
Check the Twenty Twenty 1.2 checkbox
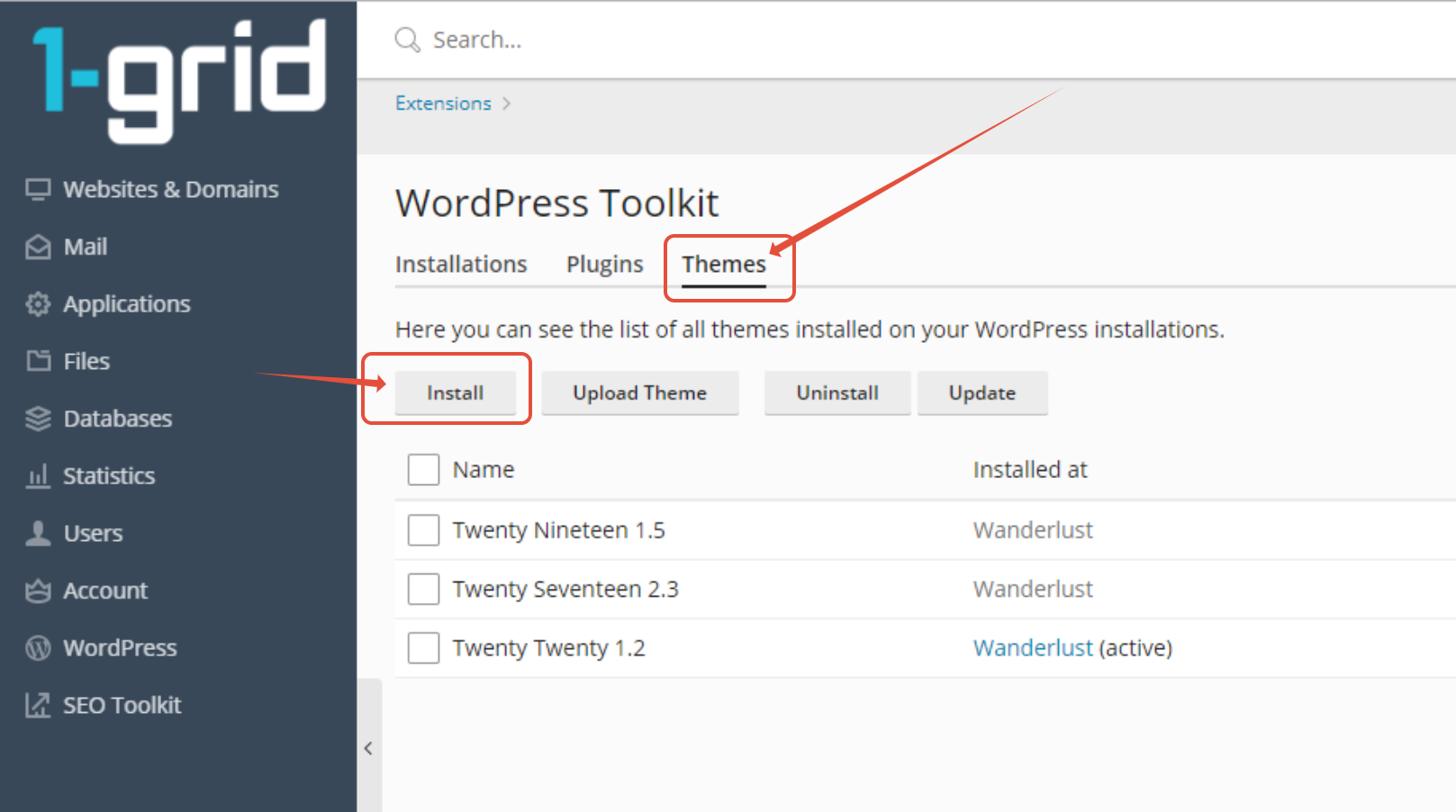423,648
